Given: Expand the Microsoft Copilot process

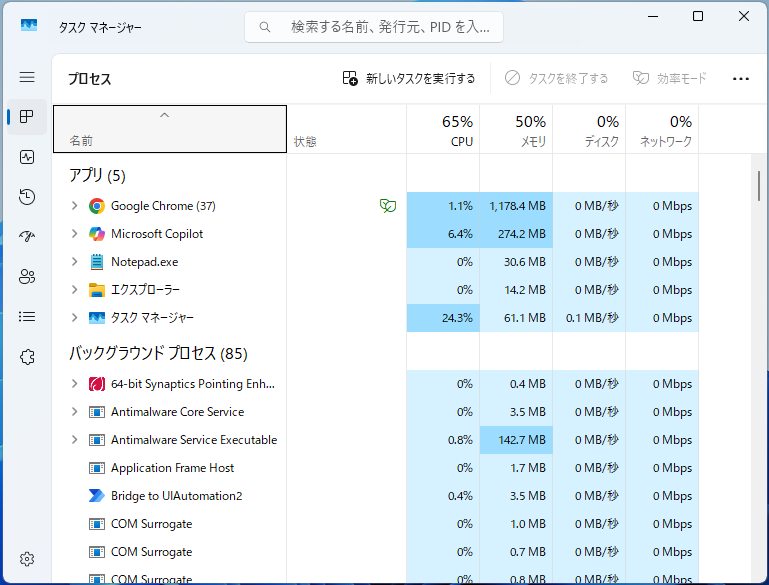Looking at the screenshot, I should tap(75, 234).
